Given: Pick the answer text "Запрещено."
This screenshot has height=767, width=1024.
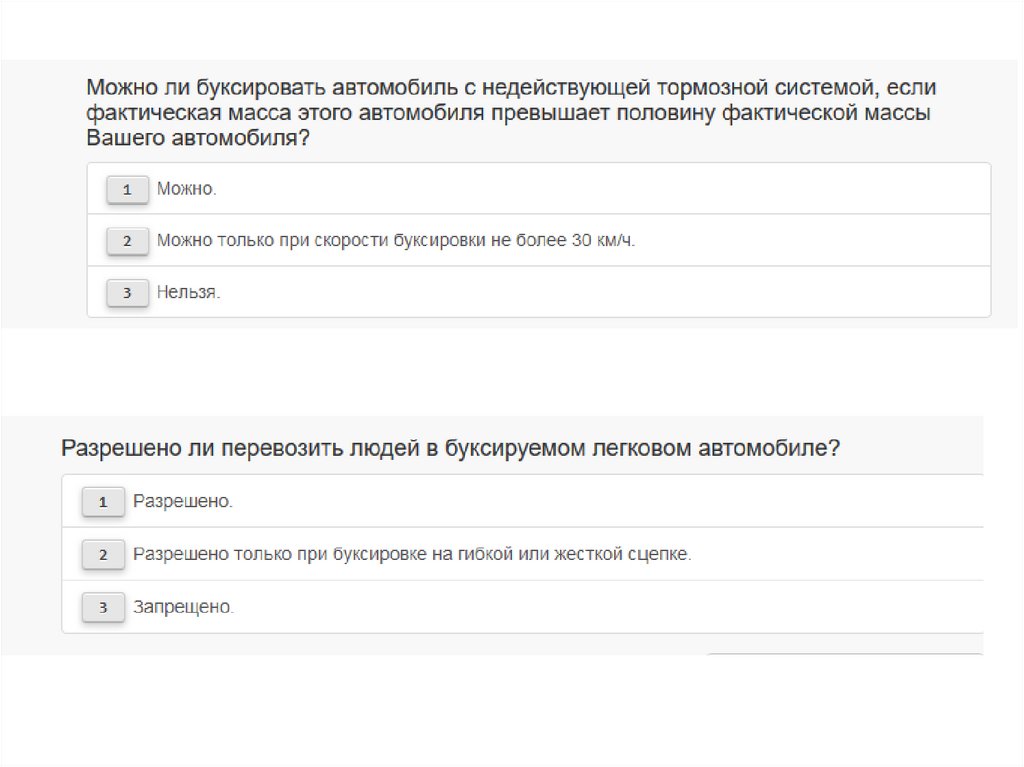Looking at the screenshot, I should coord(184,606).
